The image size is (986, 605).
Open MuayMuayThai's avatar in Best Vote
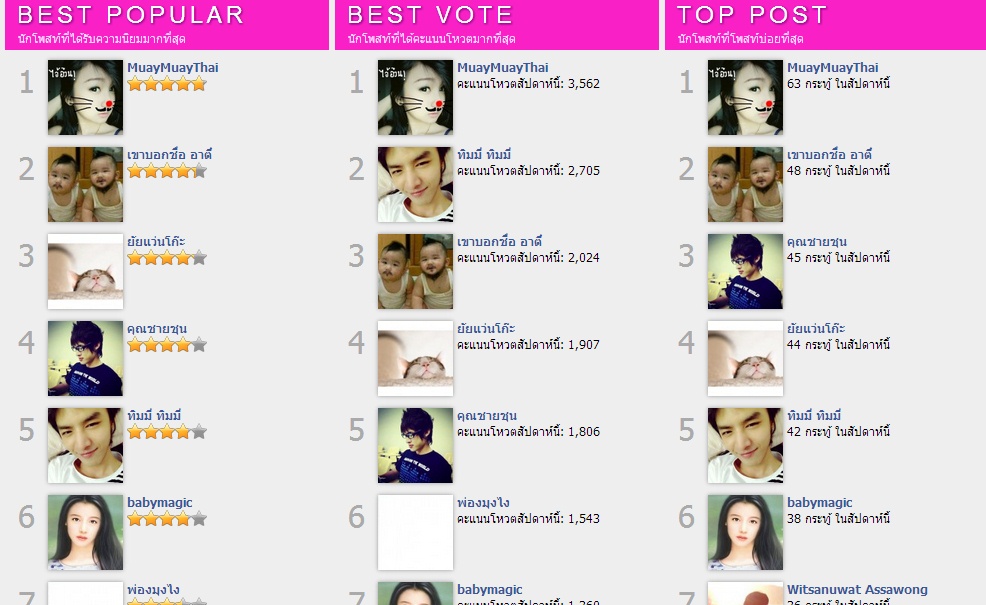pyautogui.click(x=415, y=97)
